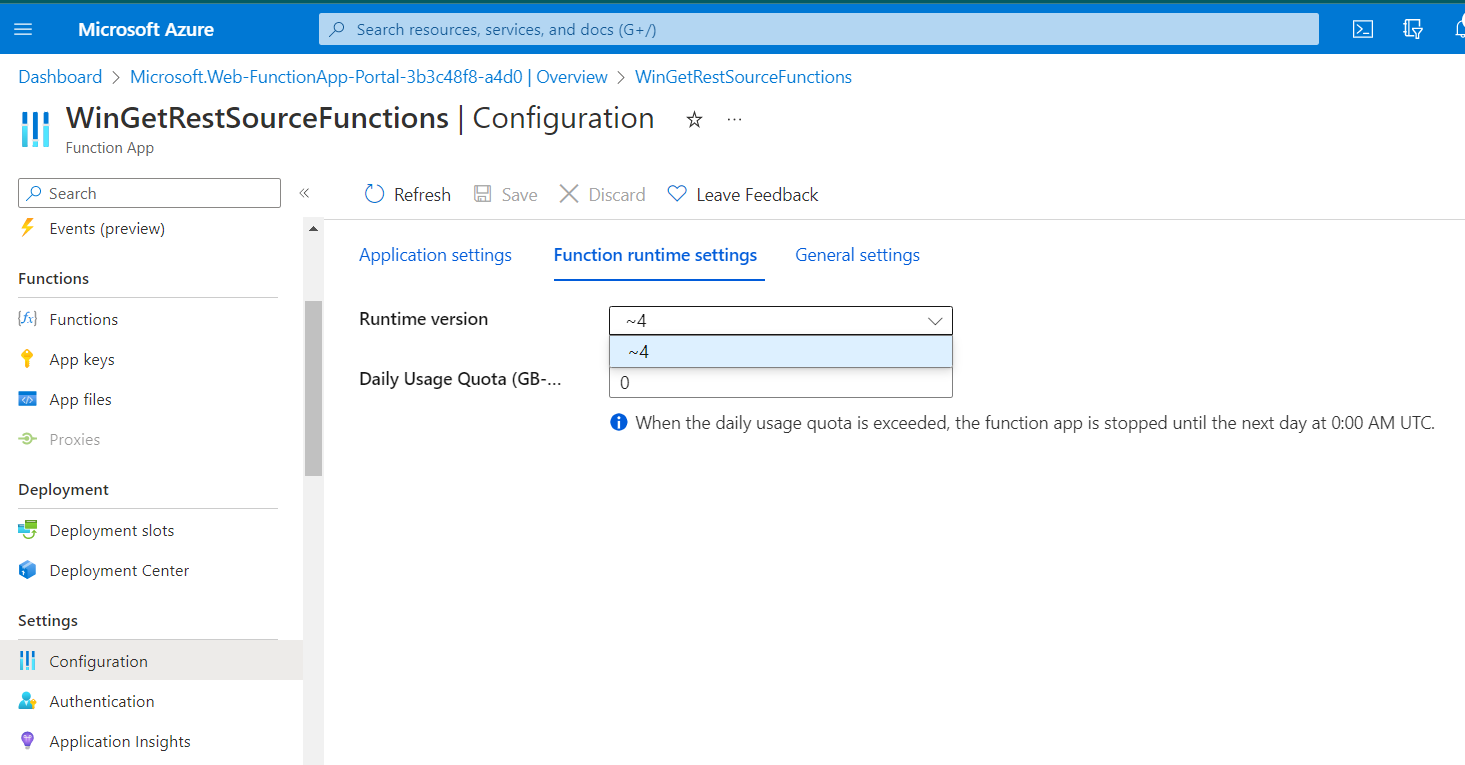Screen dimensions: 1465x765
Task: Click the Functions fx icon
Action: tap(28, 319)
